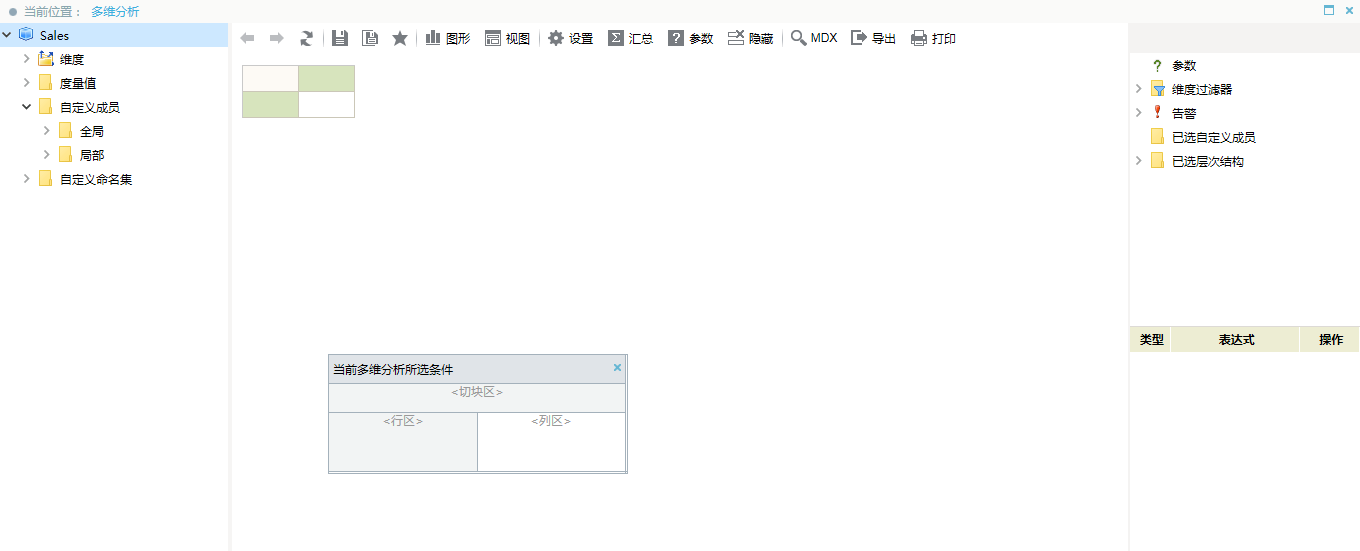Viewport: 1360px width, 551px height.
Task: Select 自定义成员 in the left tree
Action: click(x=90, y=107)
